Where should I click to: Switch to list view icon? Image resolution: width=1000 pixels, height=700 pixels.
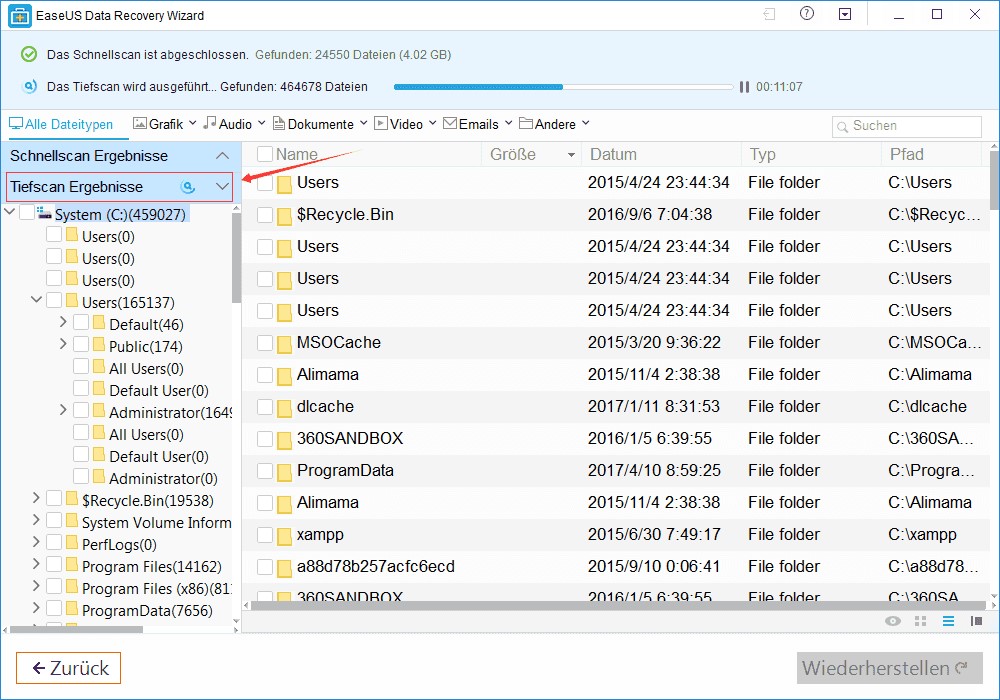point(948,621)
